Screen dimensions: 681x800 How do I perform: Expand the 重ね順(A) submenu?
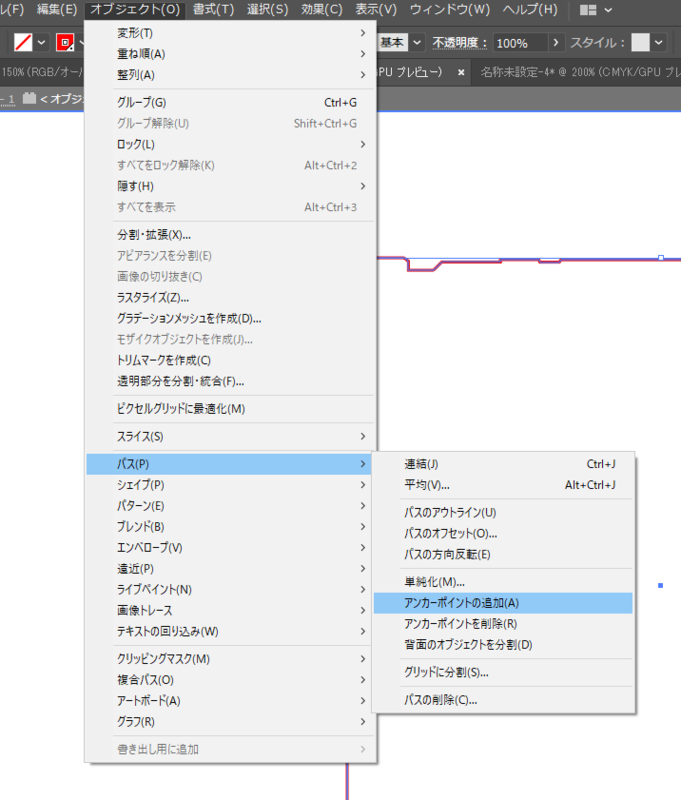point(231,54)
